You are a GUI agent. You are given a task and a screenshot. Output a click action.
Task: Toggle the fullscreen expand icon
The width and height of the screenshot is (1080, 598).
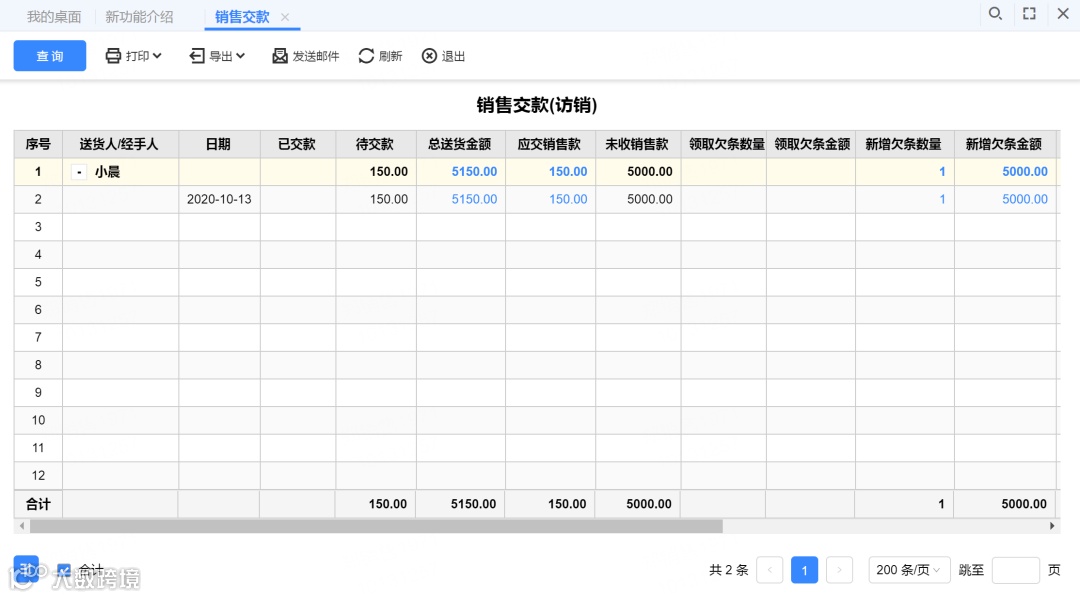[x=1029, y=14]
